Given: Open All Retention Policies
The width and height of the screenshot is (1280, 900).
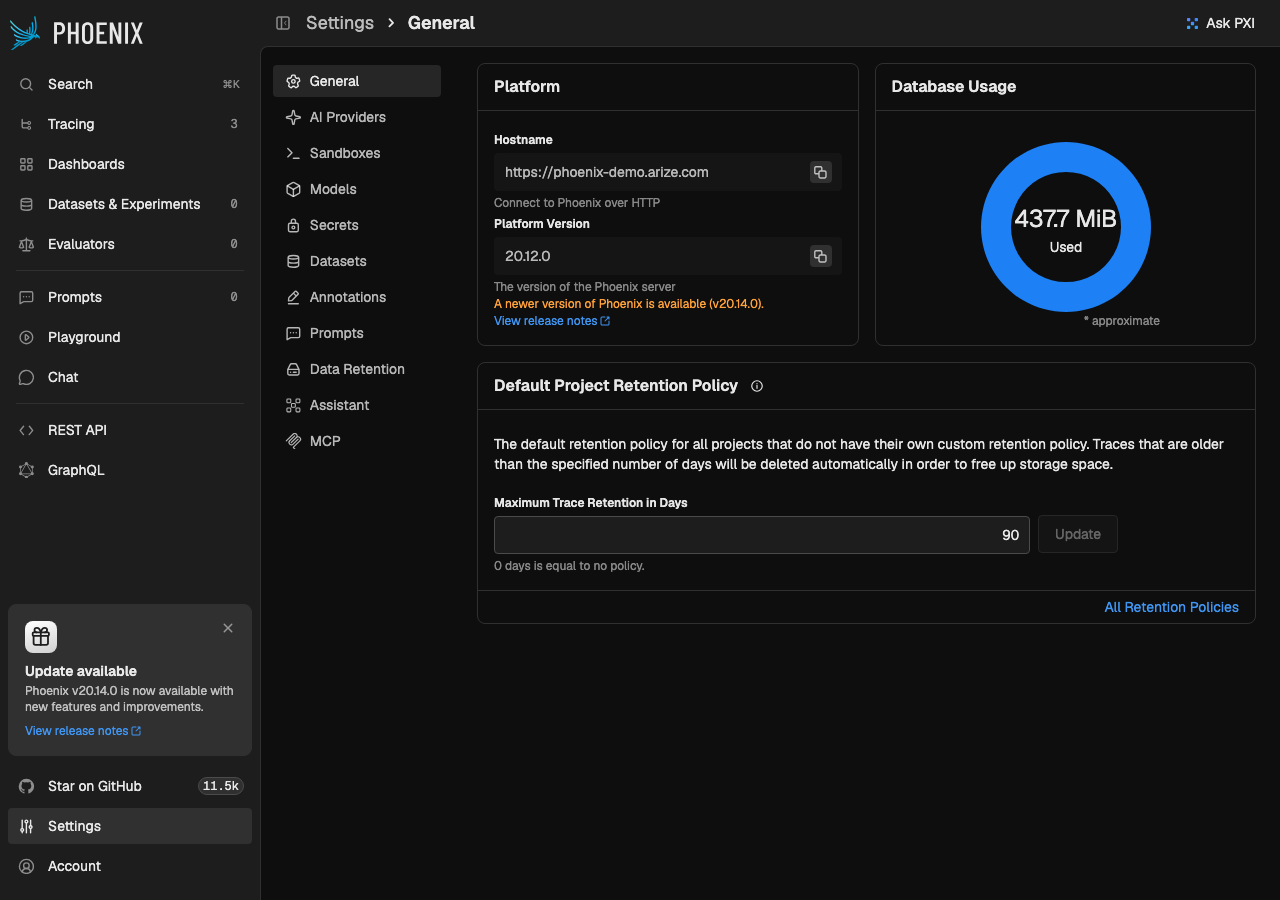Looking at the screenshot, I should [1171, 607].
